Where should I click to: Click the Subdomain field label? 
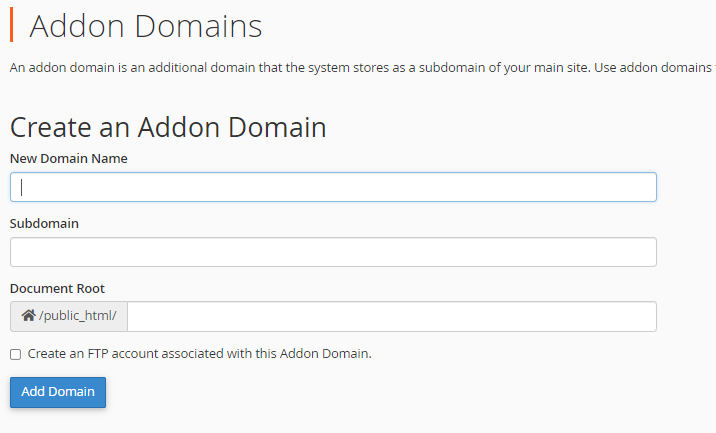click(x=44, y=223)
